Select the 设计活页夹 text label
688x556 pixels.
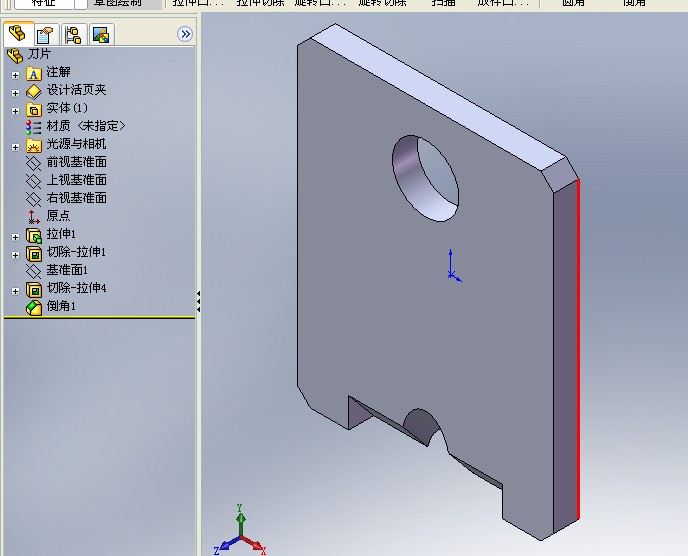click(x=77, y=90)
